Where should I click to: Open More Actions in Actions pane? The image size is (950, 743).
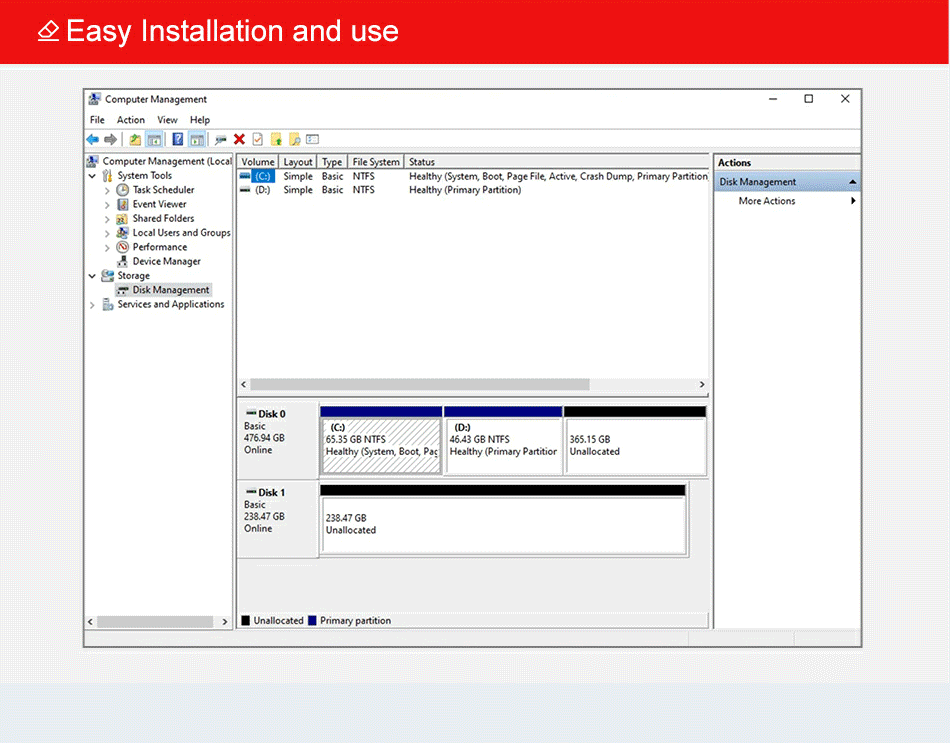click(767, 201)
